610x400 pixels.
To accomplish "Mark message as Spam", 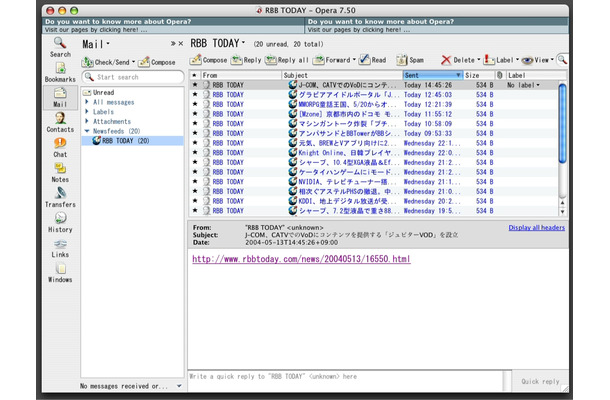I will 410,60.
